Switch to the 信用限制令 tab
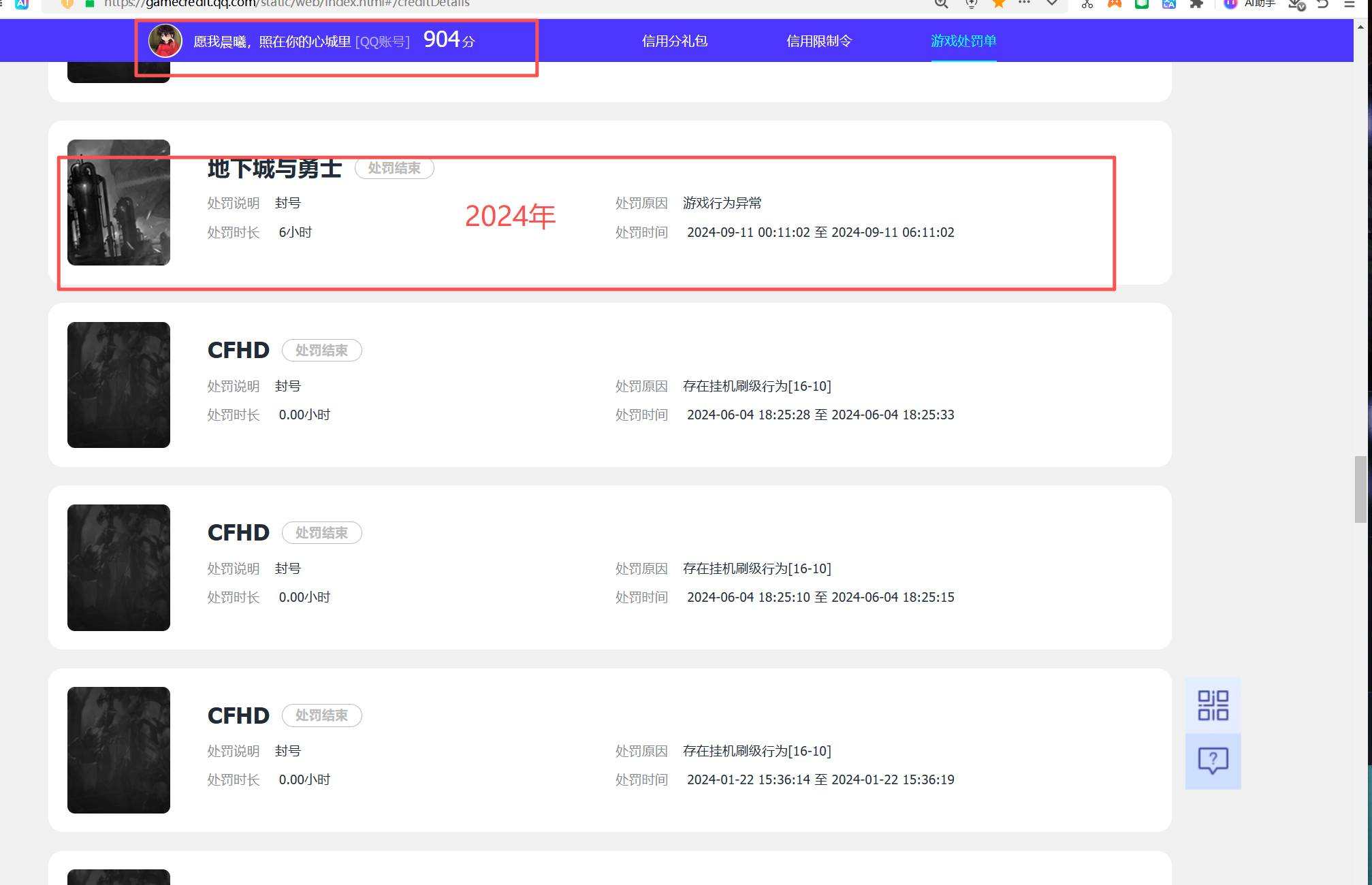 pyautogui.click(x=819, y=41)
